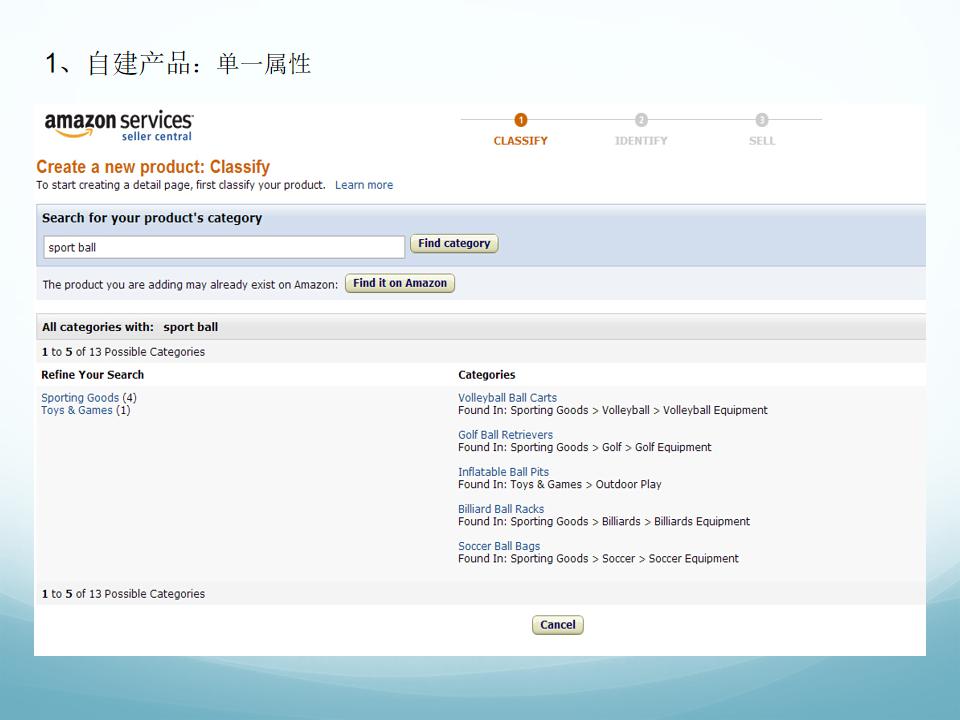Screen dimensions: 960x720
Task: Select the Classify step 1 circle
Action: [520, 119]
